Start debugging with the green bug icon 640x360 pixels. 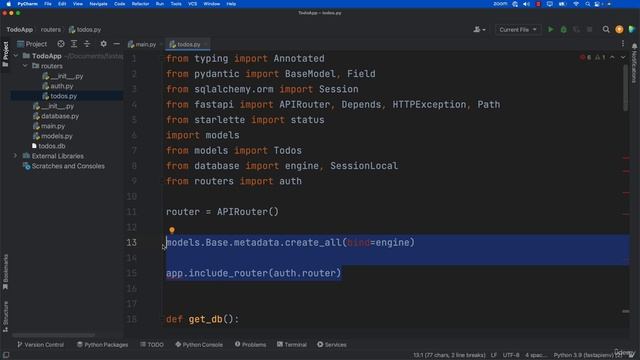pyautogui.click(x=564, y=29)
